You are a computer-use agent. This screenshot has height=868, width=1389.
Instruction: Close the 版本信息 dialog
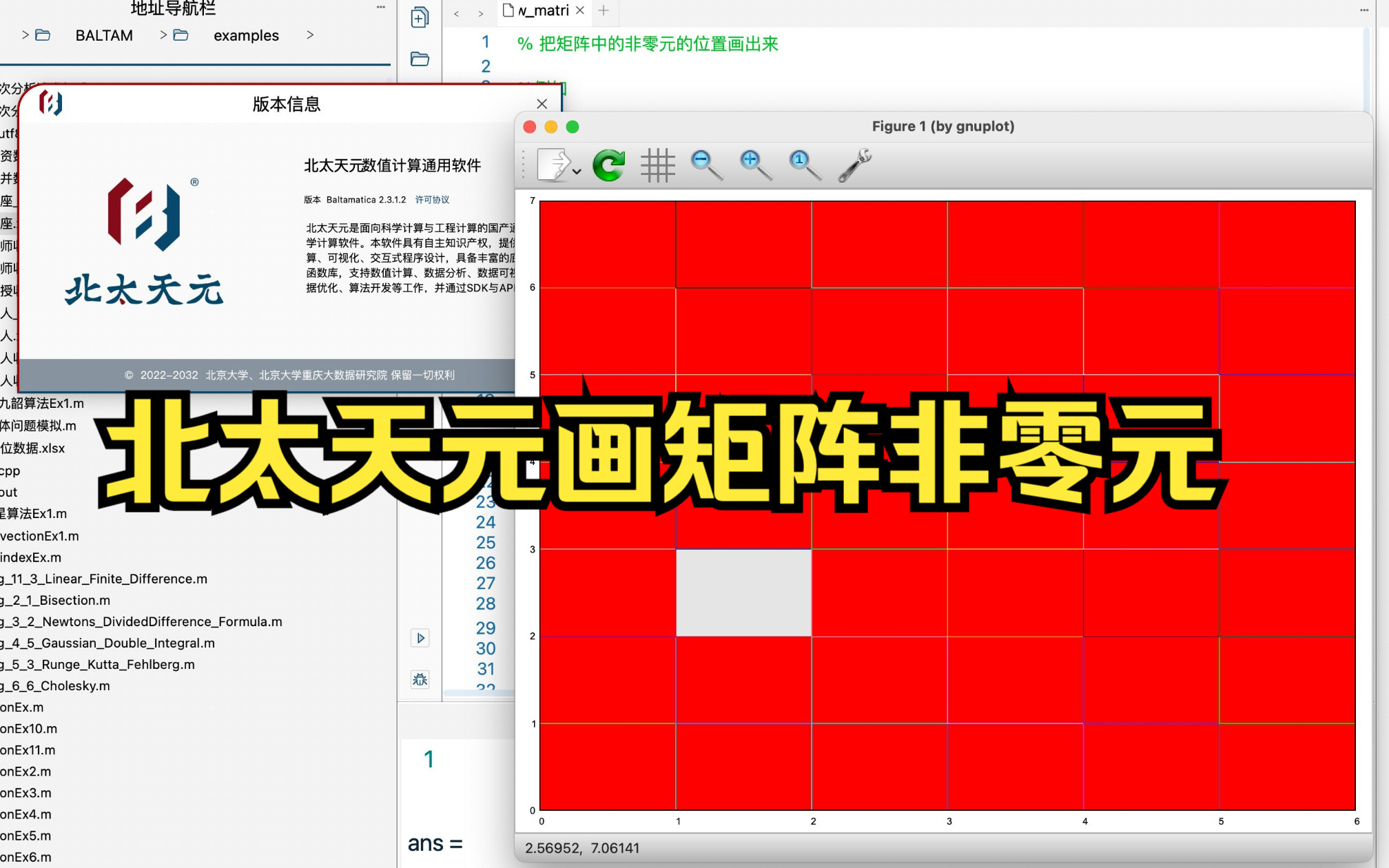pyautogui.click(x=542, y=104)
